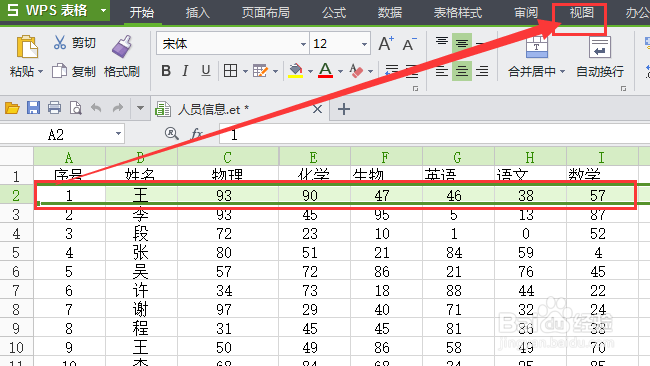Click cell containing 段

coord(141,233)
